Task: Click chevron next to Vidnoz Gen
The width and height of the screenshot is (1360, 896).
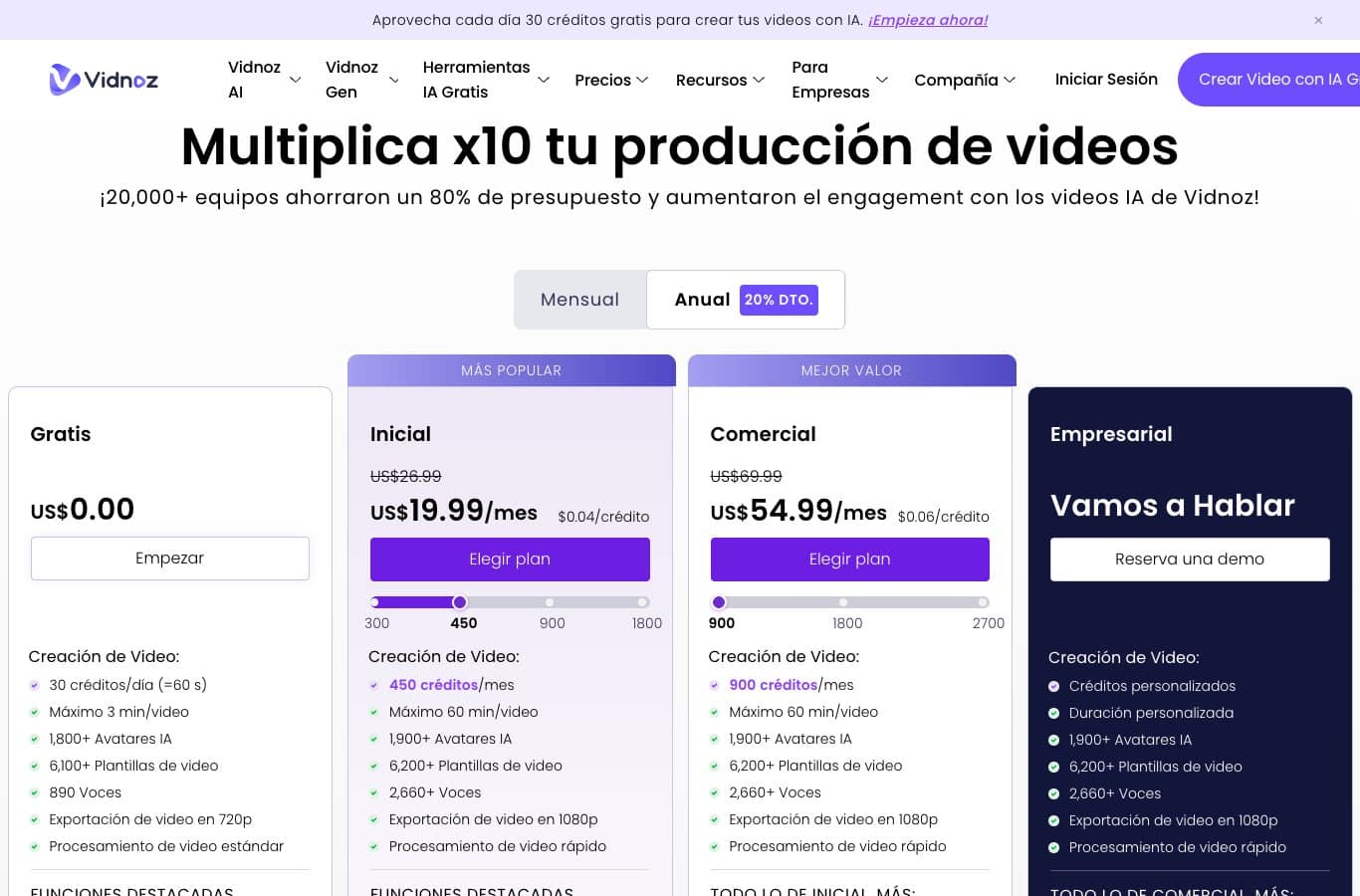Action: click(x=393, y=80)
